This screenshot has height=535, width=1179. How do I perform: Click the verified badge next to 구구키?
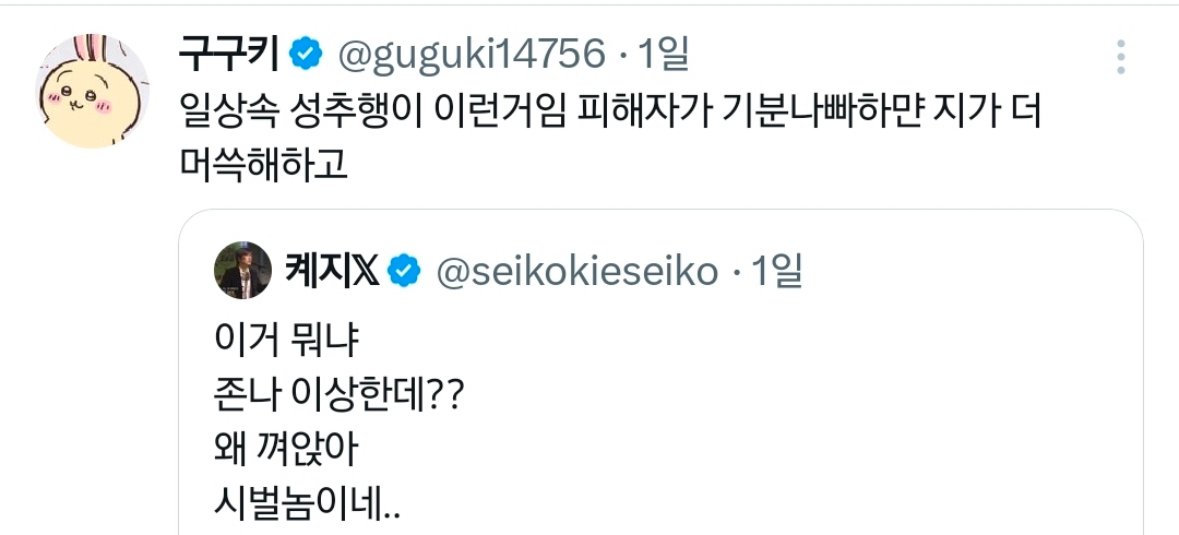302,56
